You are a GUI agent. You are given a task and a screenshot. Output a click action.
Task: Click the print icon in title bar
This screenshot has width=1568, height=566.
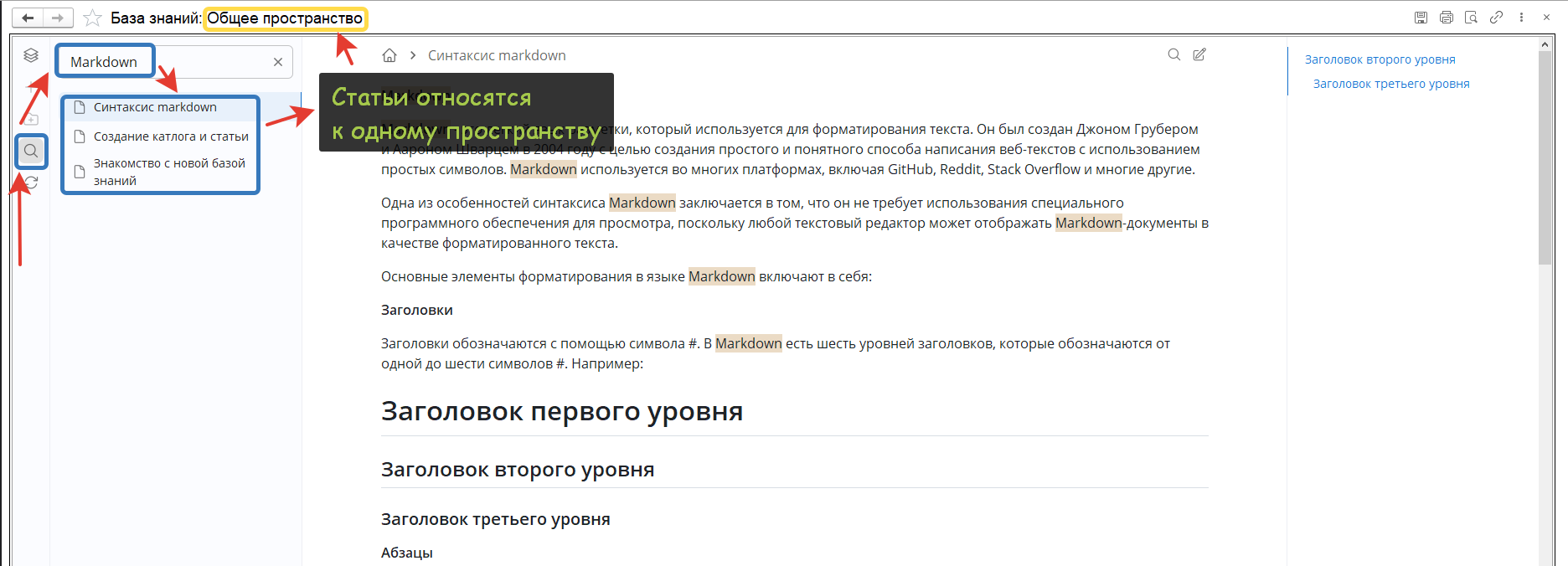coord(1446,18)
